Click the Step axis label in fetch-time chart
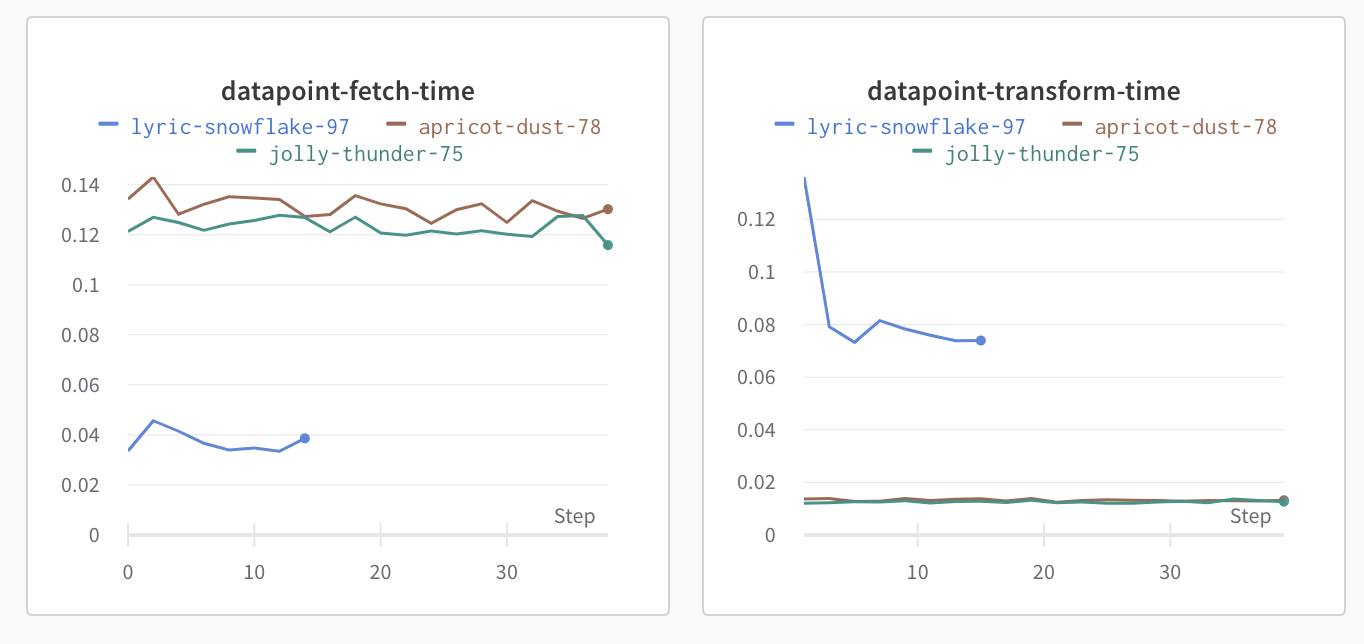Screen dimensions: 1364x644 point(574,516)
